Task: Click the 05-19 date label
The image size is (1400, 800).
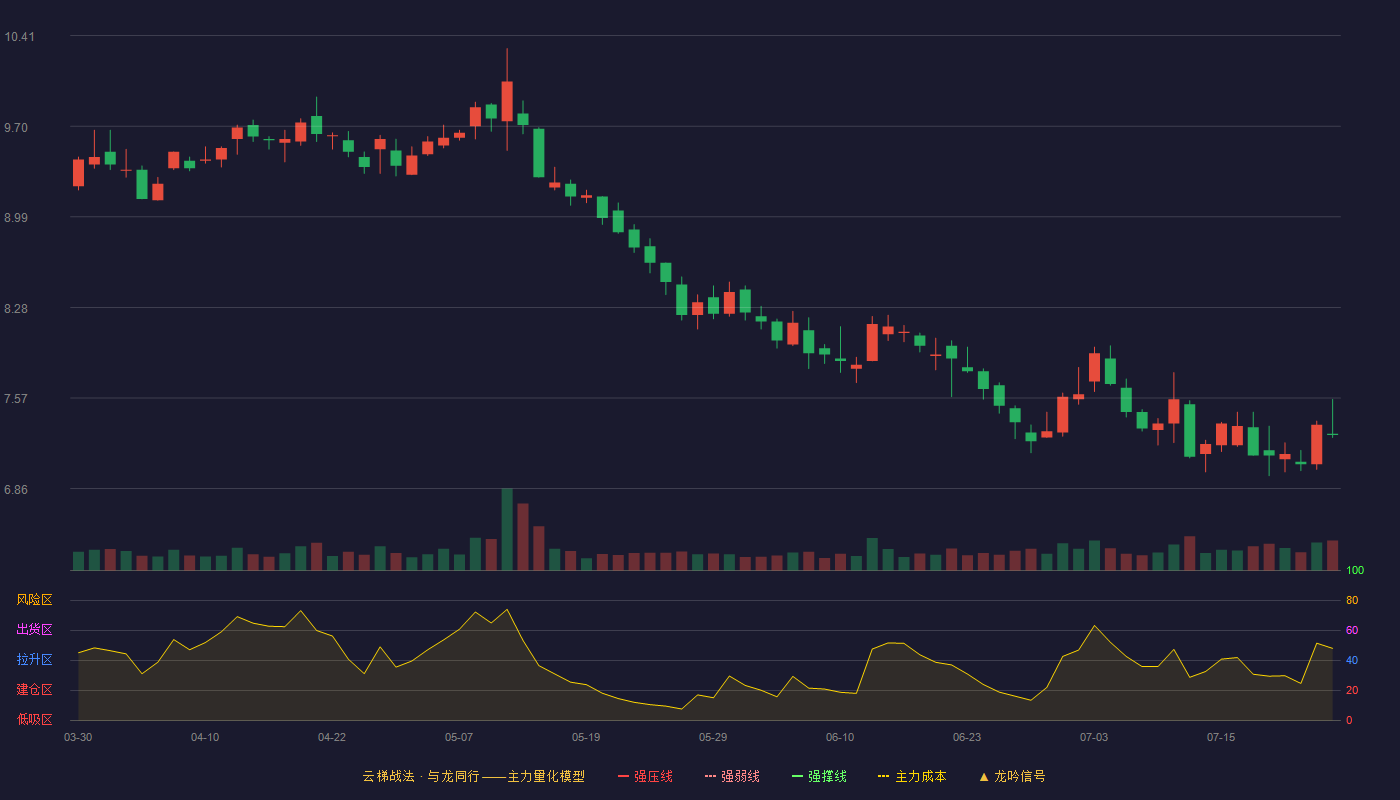Action: (586, 737)
